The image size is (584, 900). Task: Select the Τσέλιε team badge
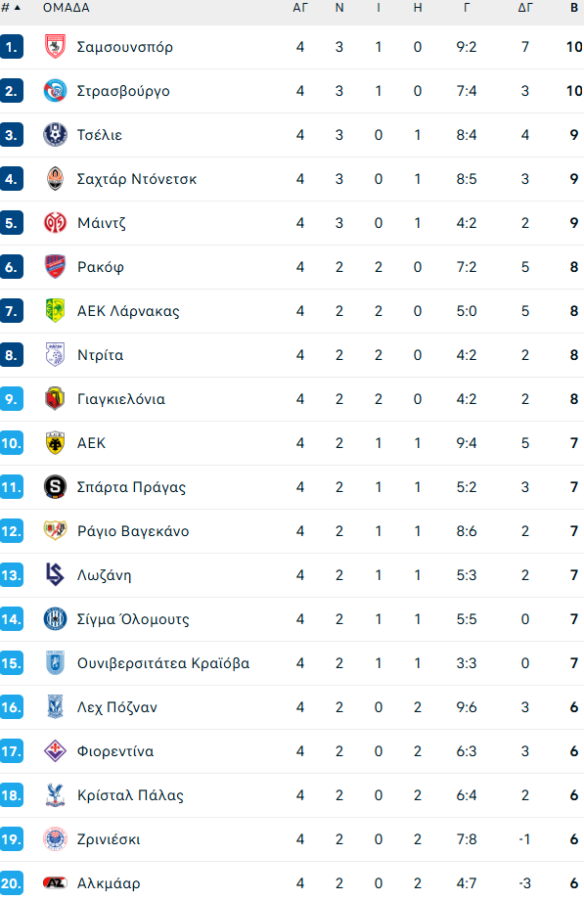tap(55, 134)
